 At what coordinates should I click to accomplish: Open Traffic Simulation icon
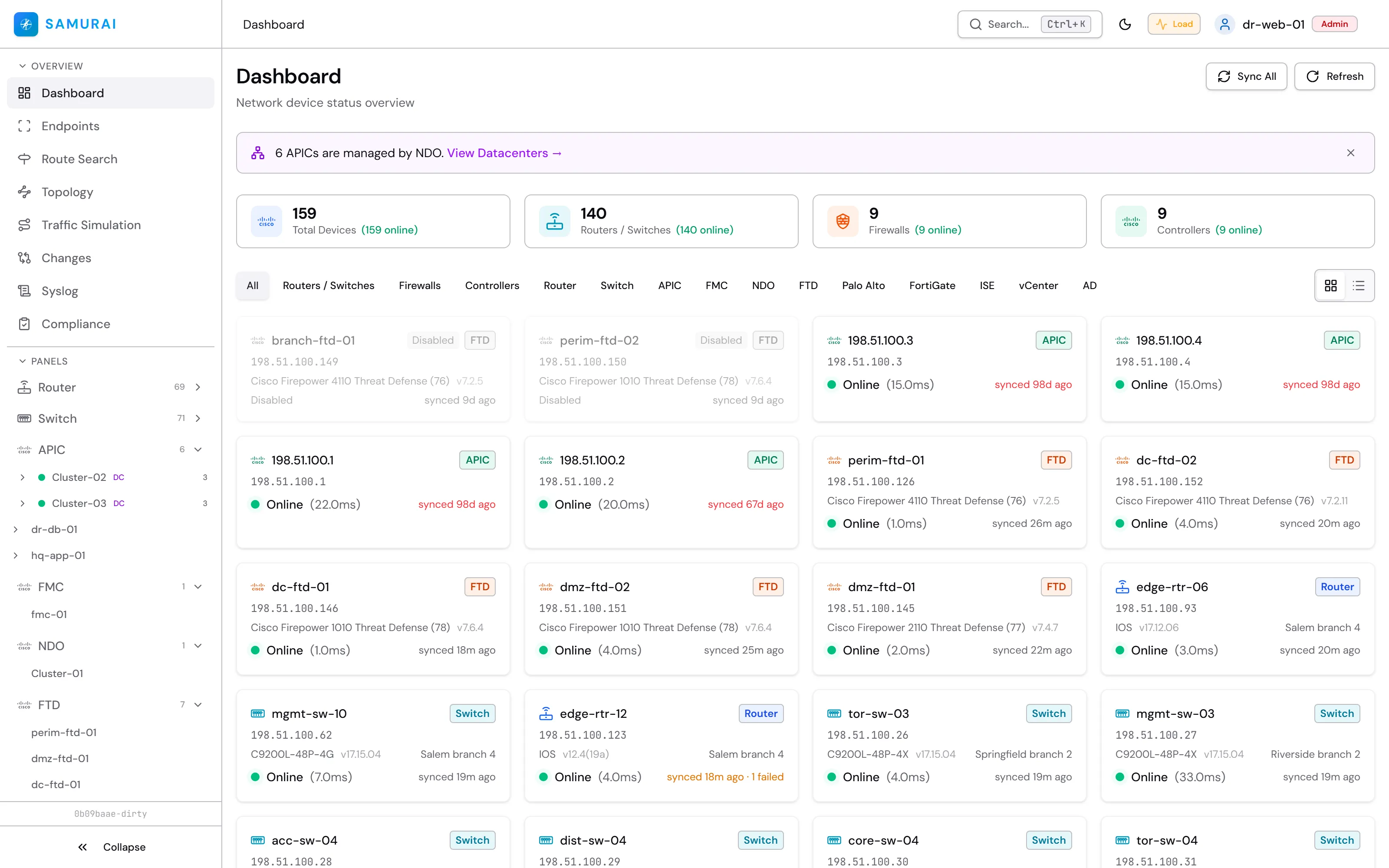[x=24, y=225]
